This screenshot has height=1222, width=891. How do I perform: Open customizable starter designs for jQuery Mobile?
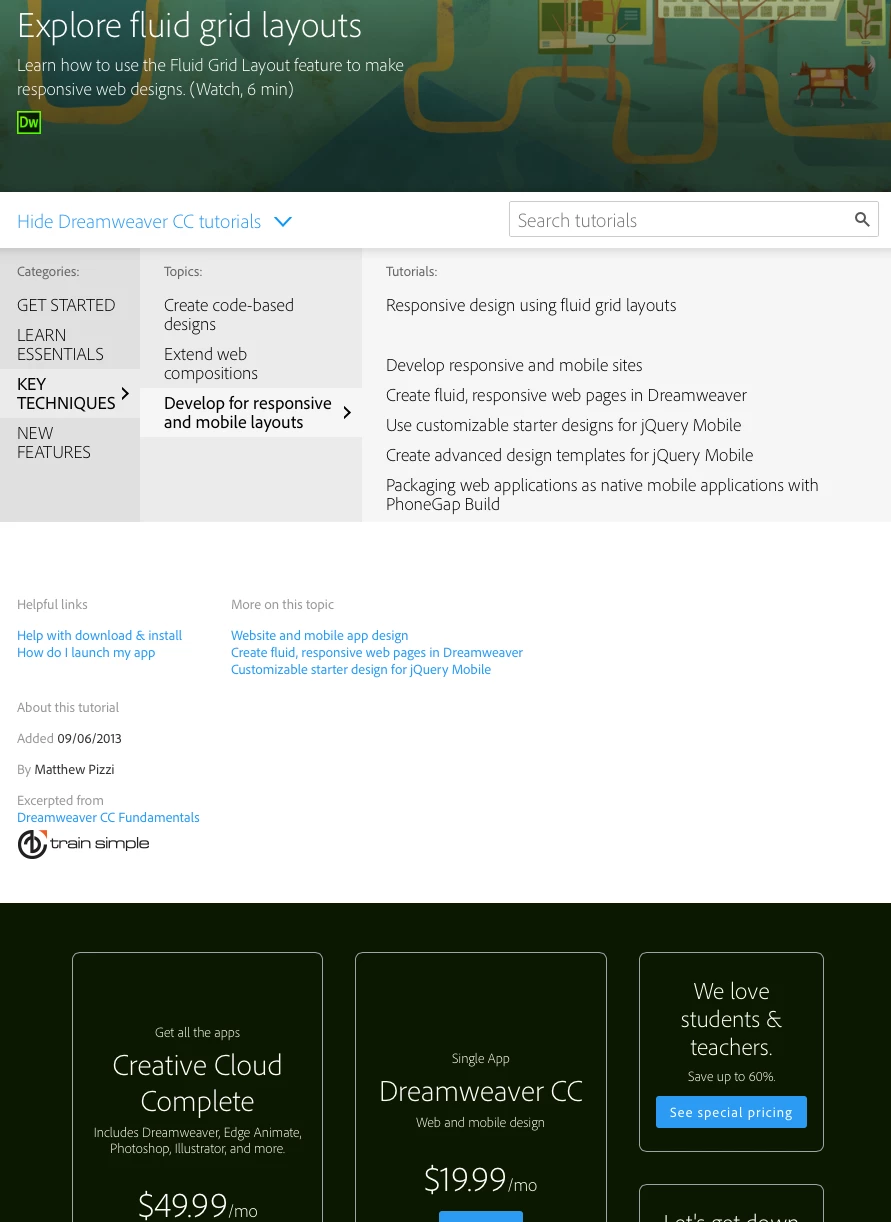(x=564, y=425)
